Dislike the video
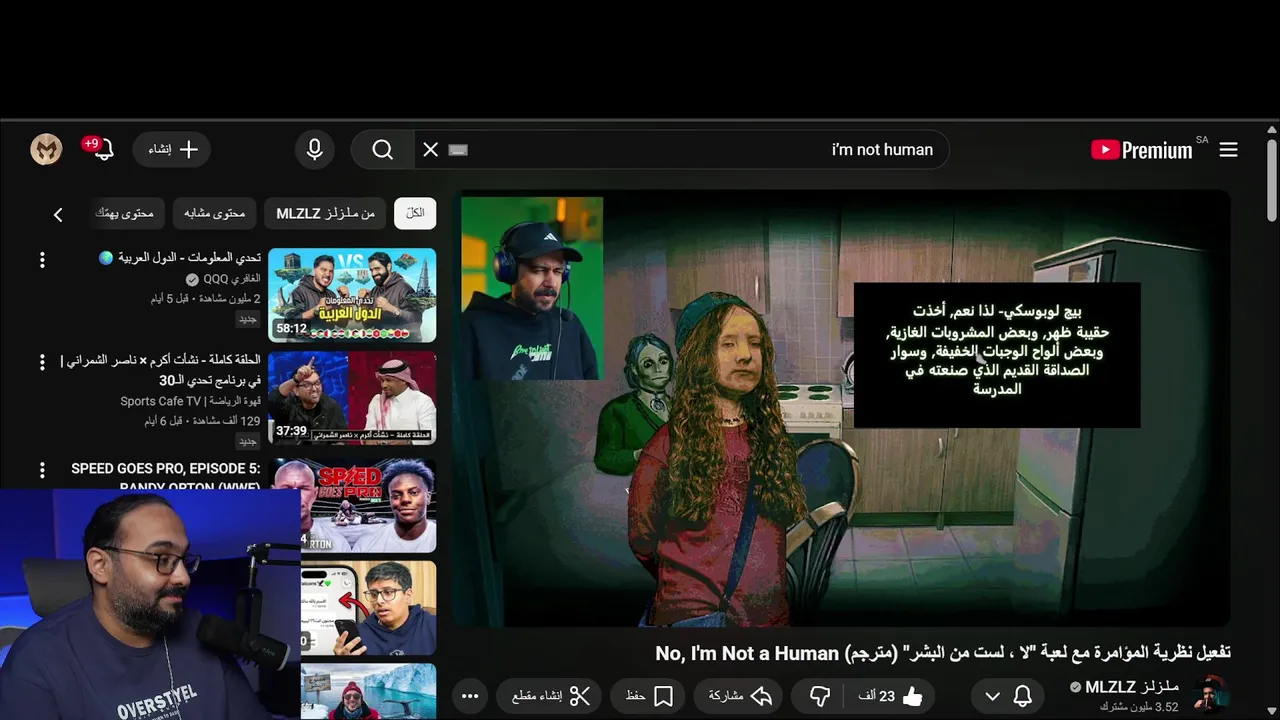Image resolution: width=1280 pixels, height=720 pixels. click(x=820, y=696)
